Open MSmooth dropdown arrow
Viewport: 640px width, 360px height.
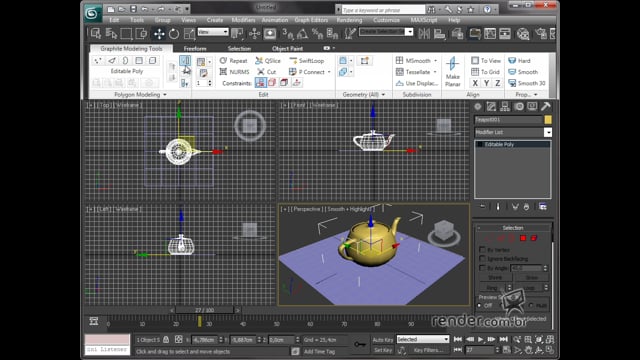coord(436,60)
